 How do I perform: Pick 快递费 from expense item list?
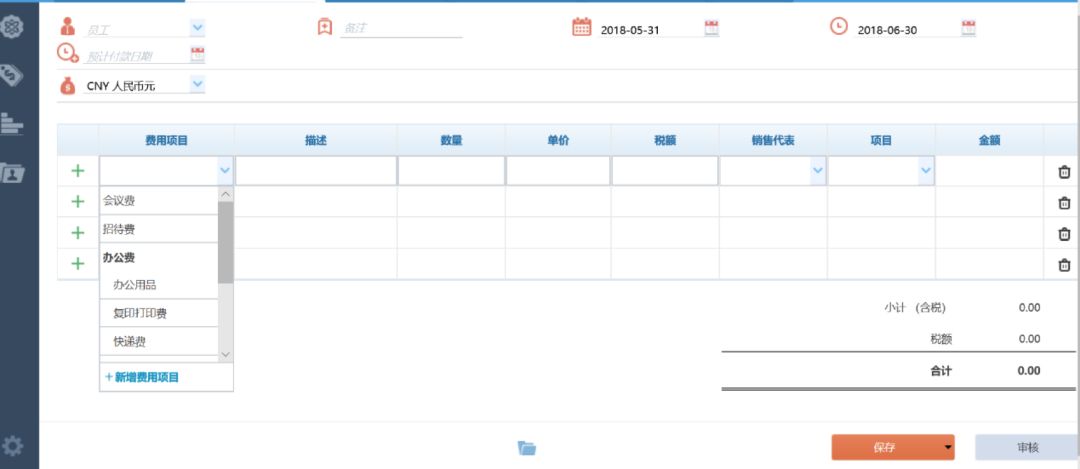(x=130, y=342)
